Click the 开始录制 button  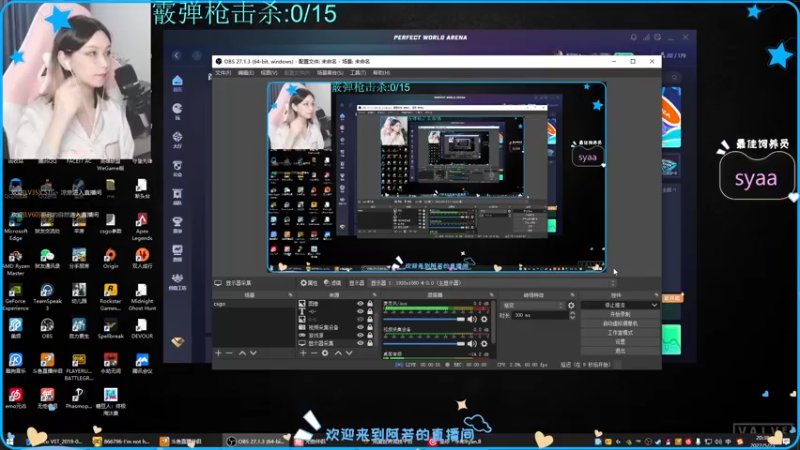tap(620, 314)
